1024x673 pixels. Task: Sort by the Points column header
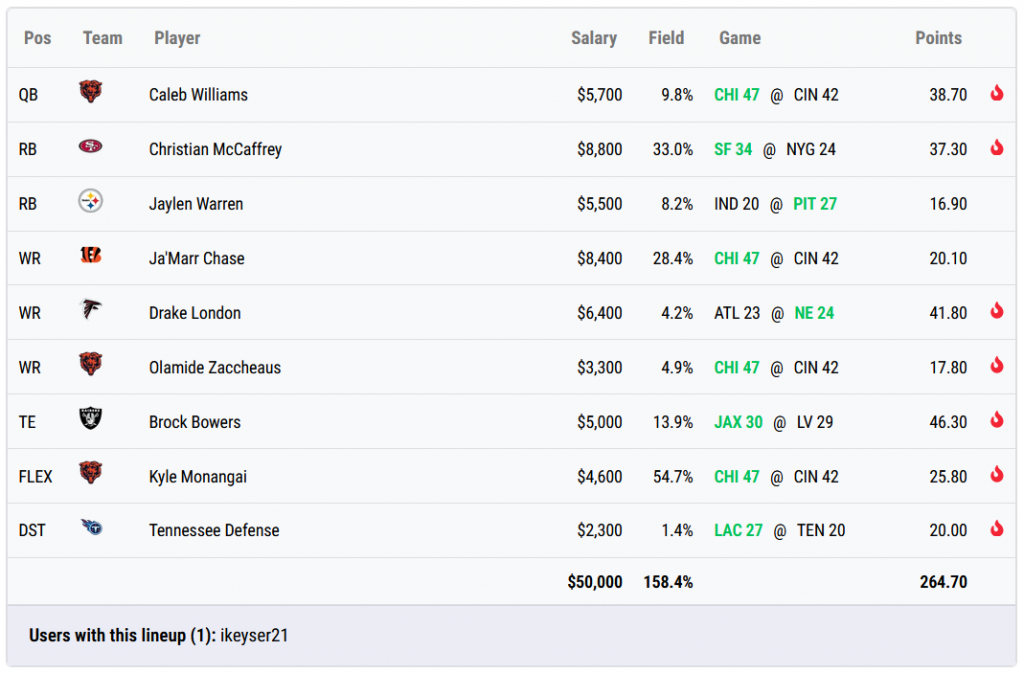click(x=938, y=38)
